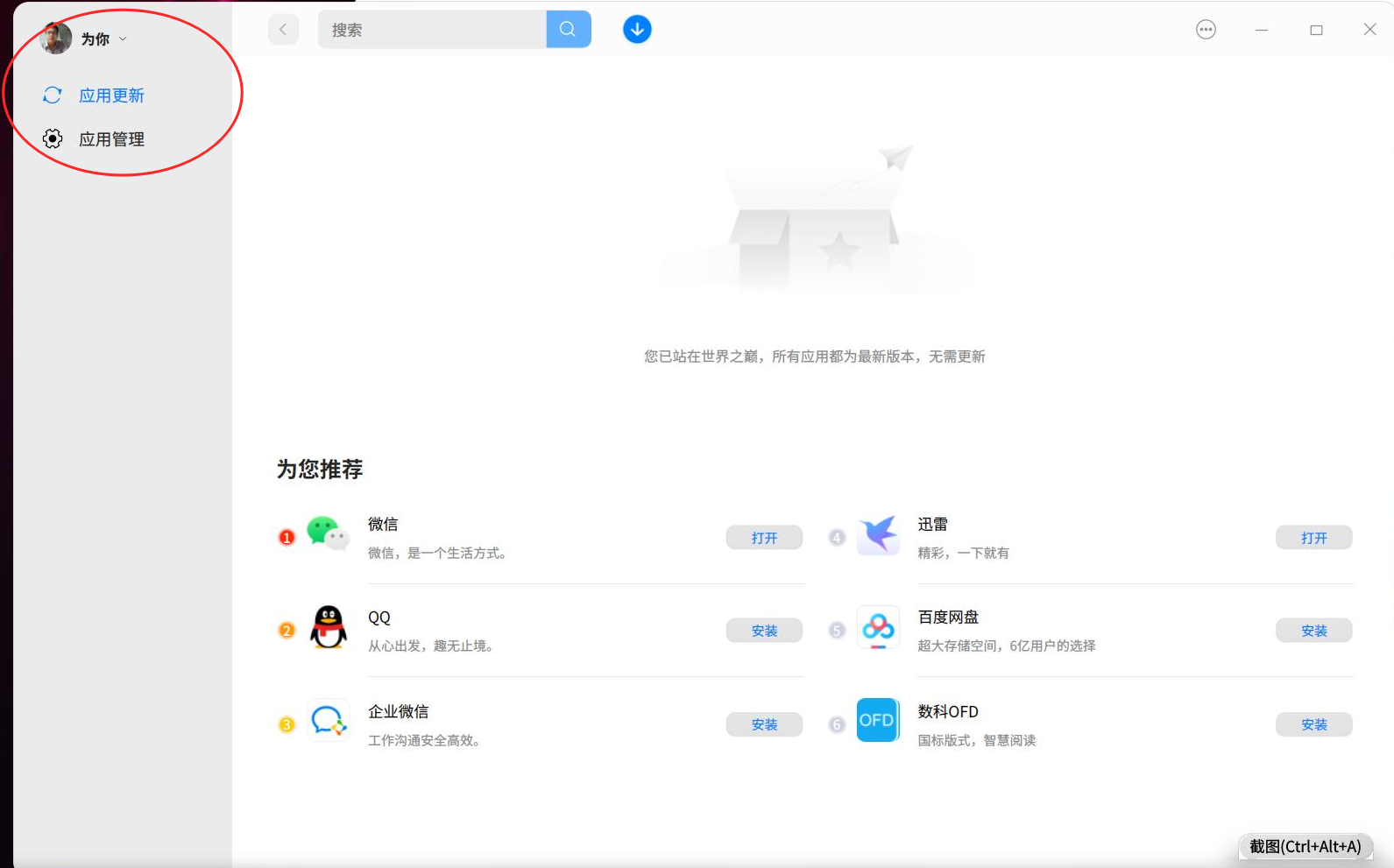Click the QQ app title text
Image resolution: width=1394 pixels, height=868 pixels.
click(379, 617)
